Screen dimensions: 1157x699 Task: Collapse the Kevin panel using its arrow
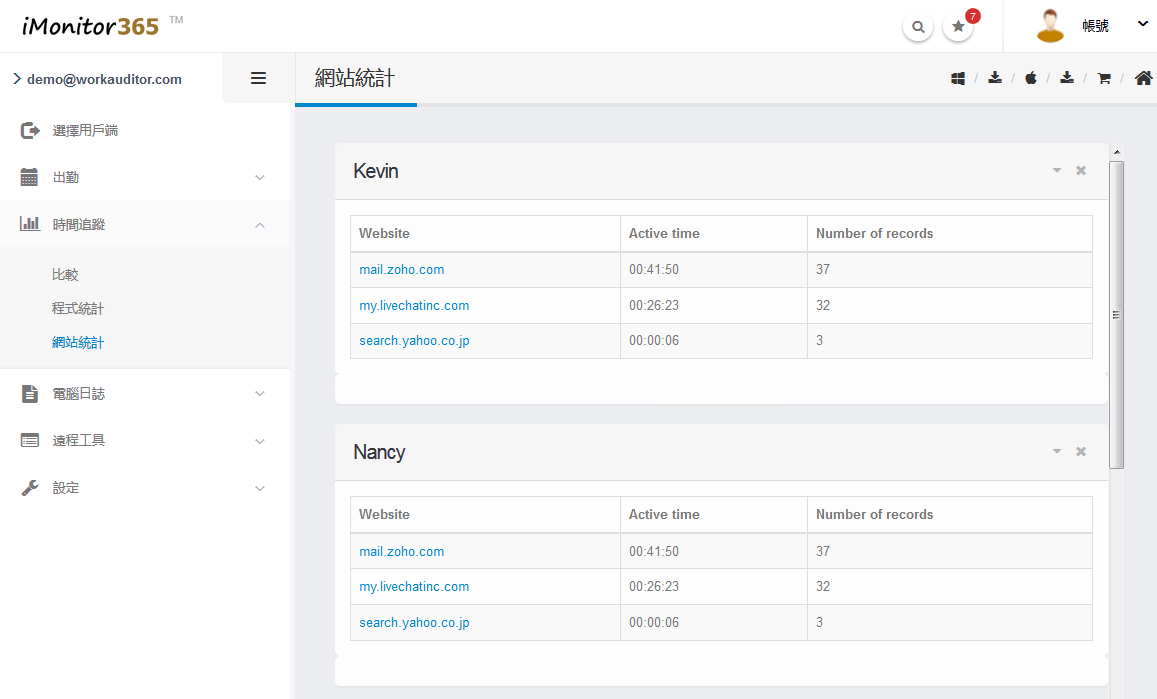pyautogui.click(x=1057, y=171)
